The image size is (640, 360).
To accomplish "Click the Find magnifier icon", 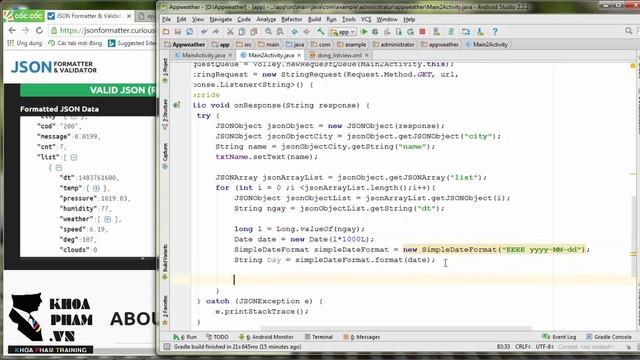I will click(268, 31).
